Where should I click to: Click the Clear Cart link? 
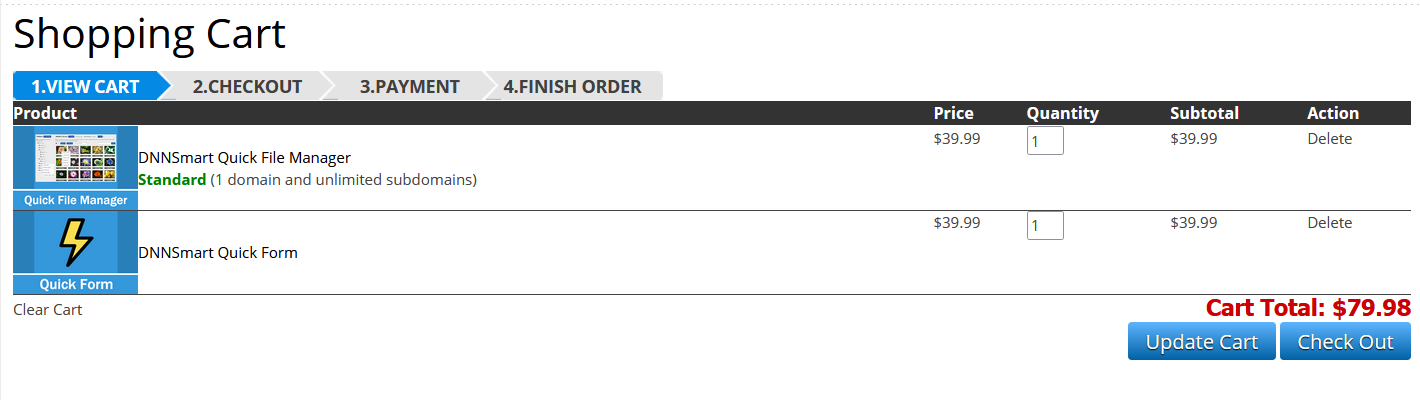tap(48, 310)
